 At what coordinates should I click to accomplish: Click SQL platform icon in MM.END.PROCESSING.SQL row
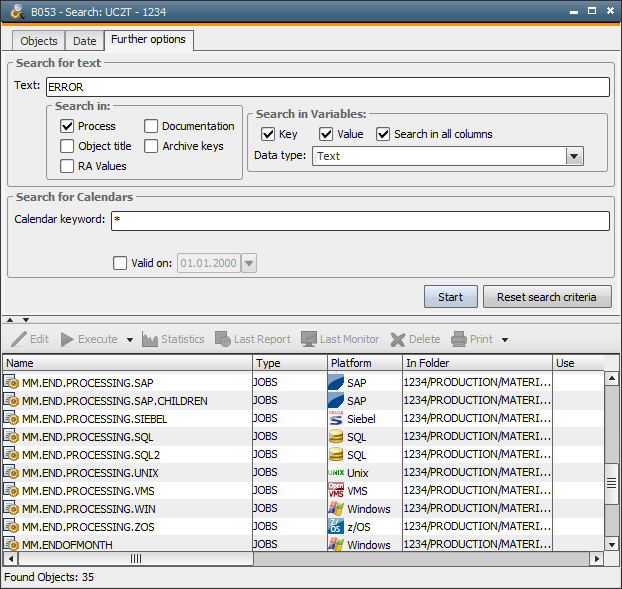pos(336,436)
